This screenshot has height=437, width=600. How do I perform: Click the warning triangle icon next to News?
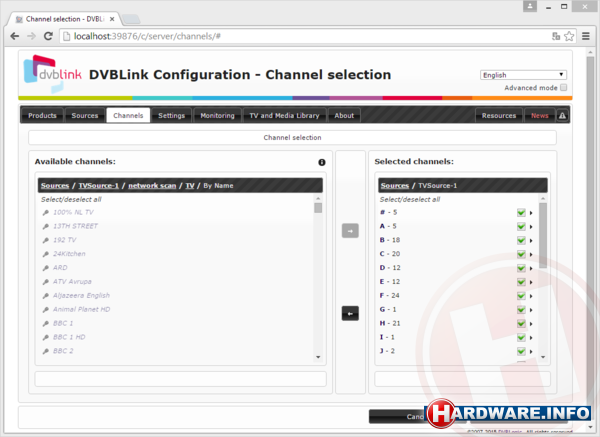pyautogui.click(x=562, y=116)
